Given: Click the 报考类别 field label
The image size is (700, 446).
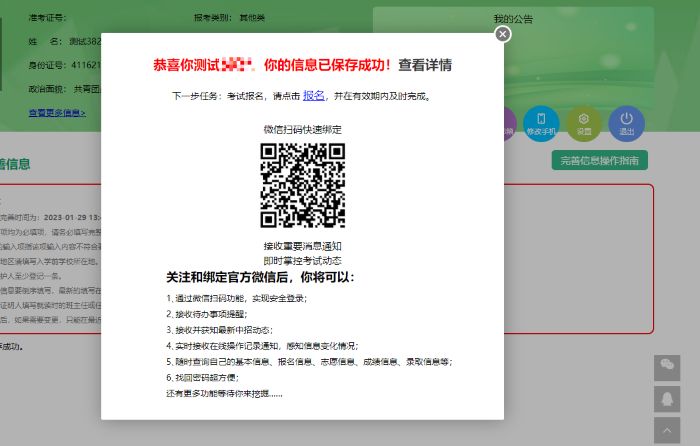Looking at the screenshot, I should [212, 18].
